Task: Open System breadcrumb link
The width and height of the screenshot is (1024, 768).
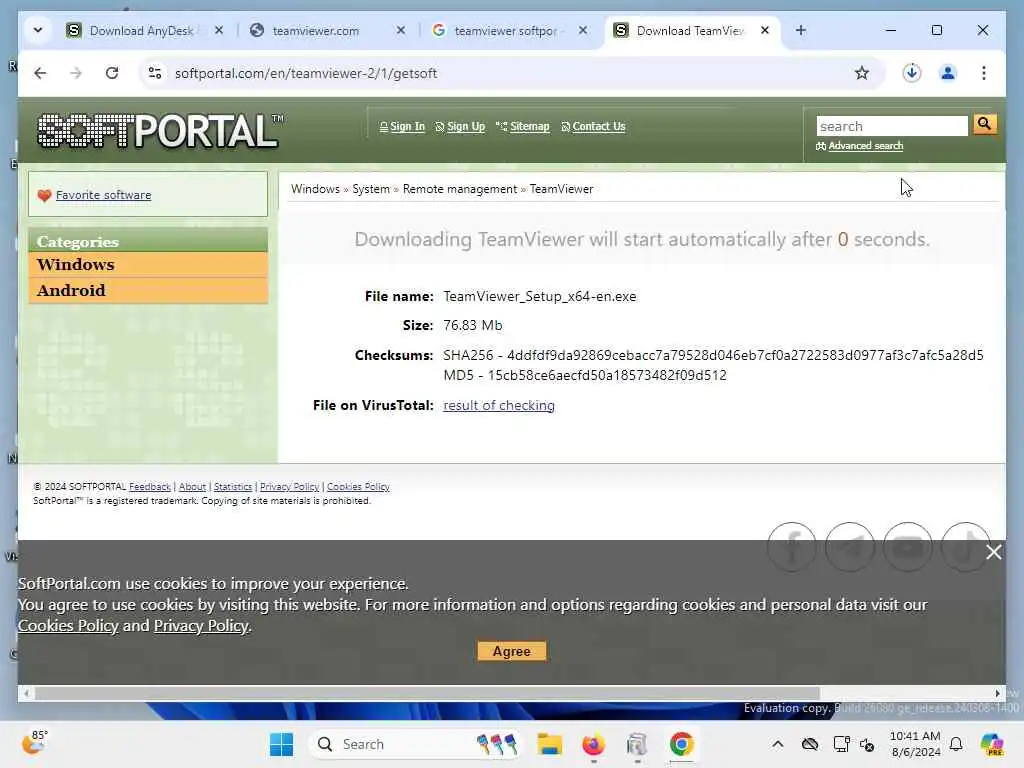Action: (371, 189)
